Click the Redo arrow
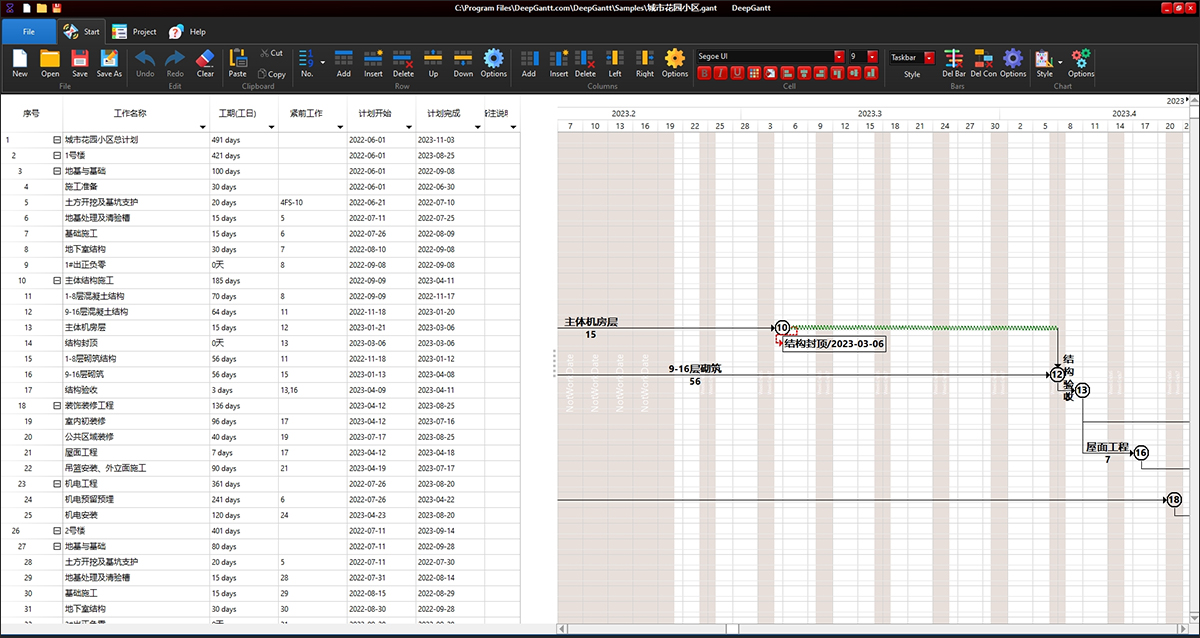This screenshot has height=638, width=1200. tap(175, 59)
